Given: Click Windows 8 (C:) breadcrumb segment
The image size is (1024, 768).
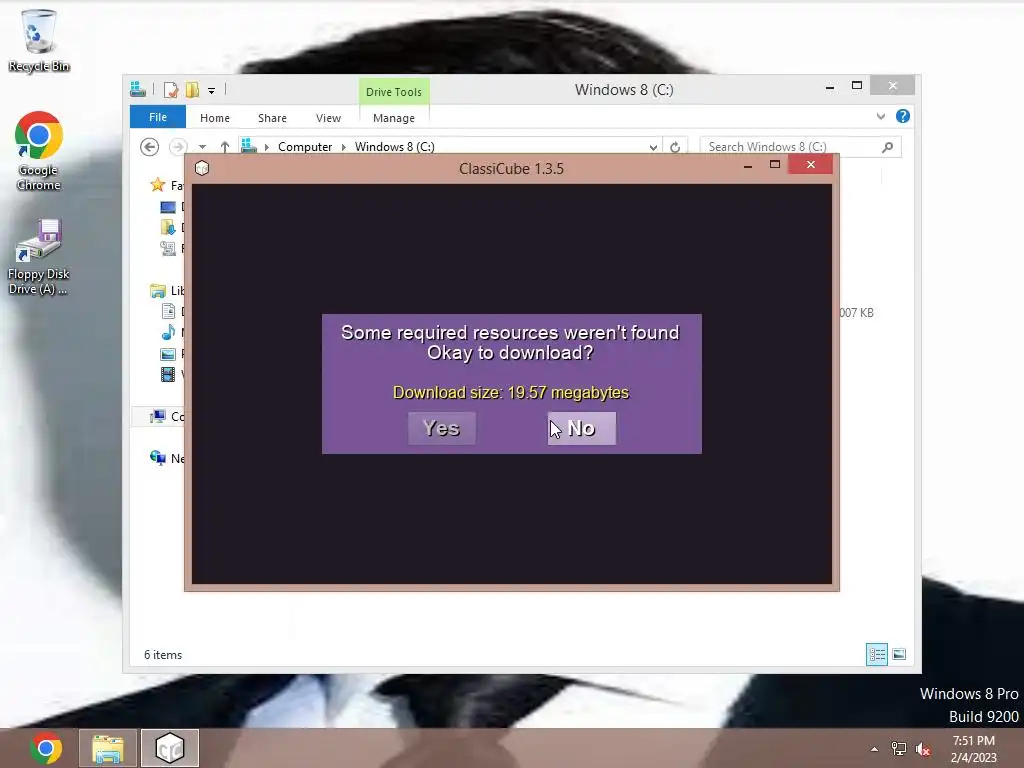Looking at the screenshot, I should click(394, 147).
